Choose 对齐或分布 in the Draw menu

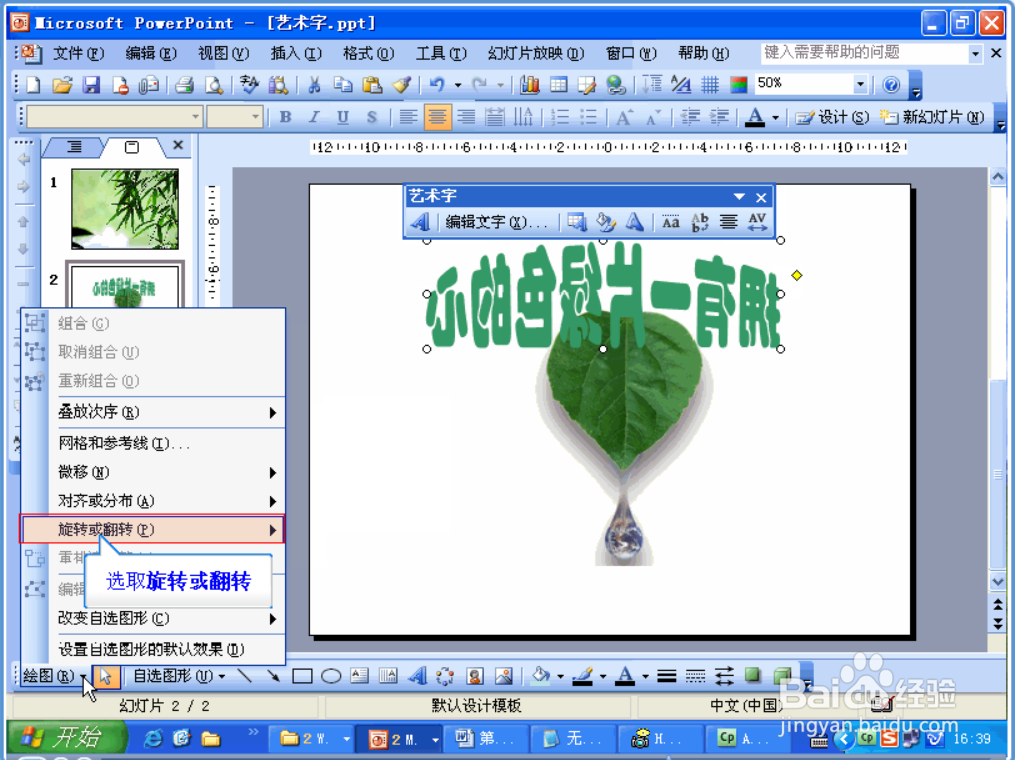click(x=153, y=500)
